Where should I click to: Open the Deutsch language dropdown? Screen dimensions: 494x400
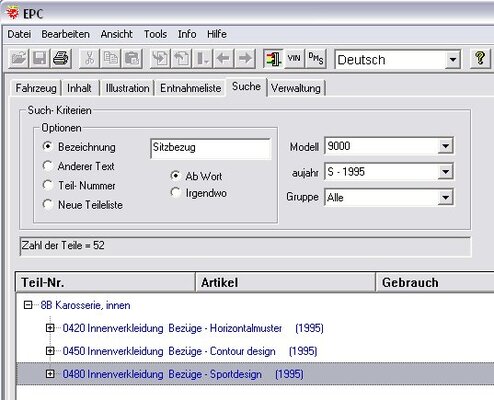tap(452, 60)
